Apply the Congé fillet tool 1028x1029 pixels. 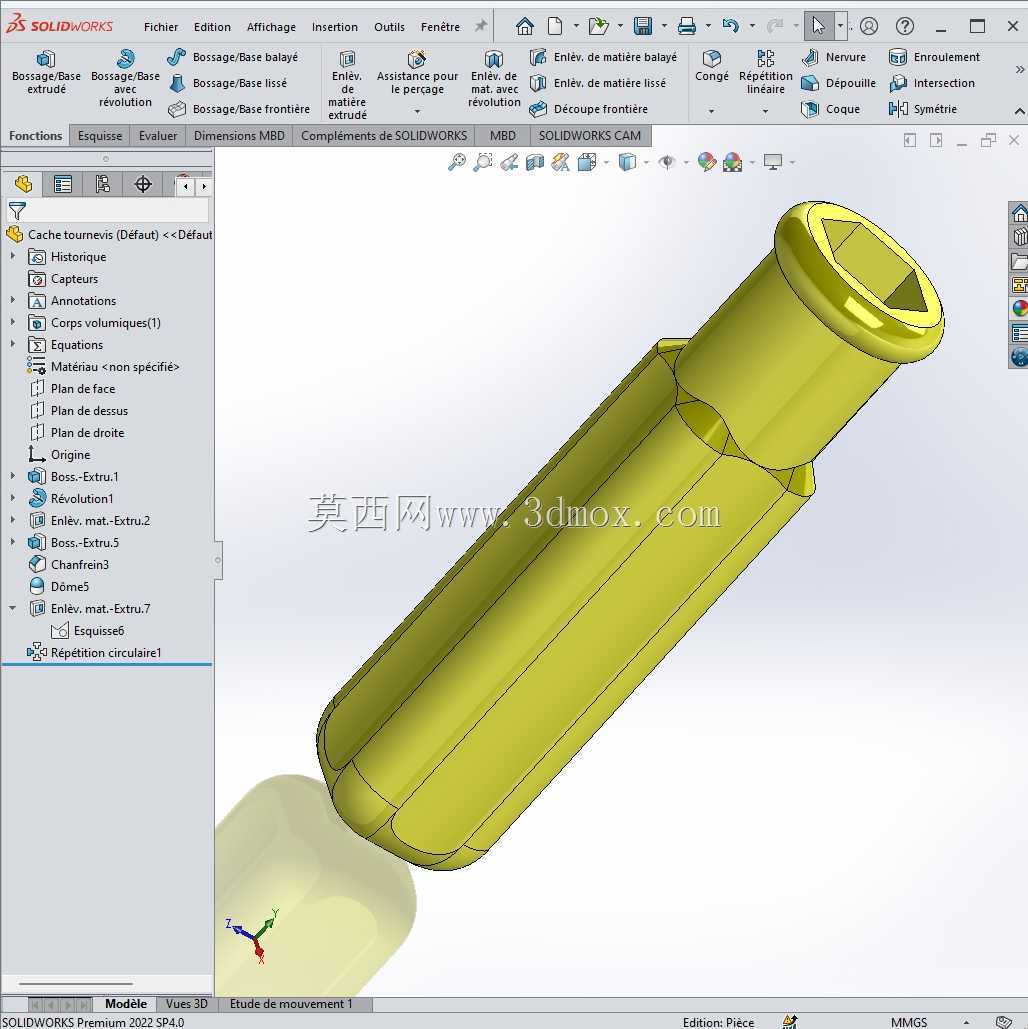pyautogui.click(x=712, y=66)
